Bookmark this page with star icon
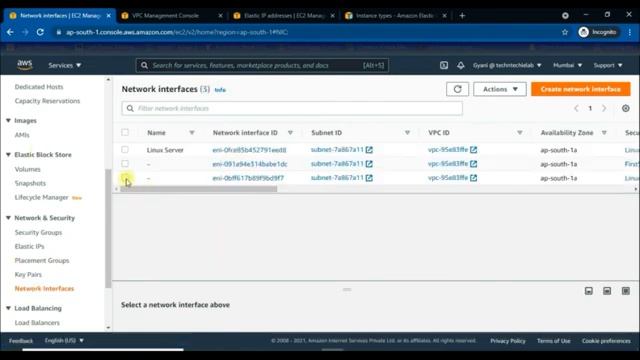Viewport: 640px width, 360px height. tap(565, 32)
